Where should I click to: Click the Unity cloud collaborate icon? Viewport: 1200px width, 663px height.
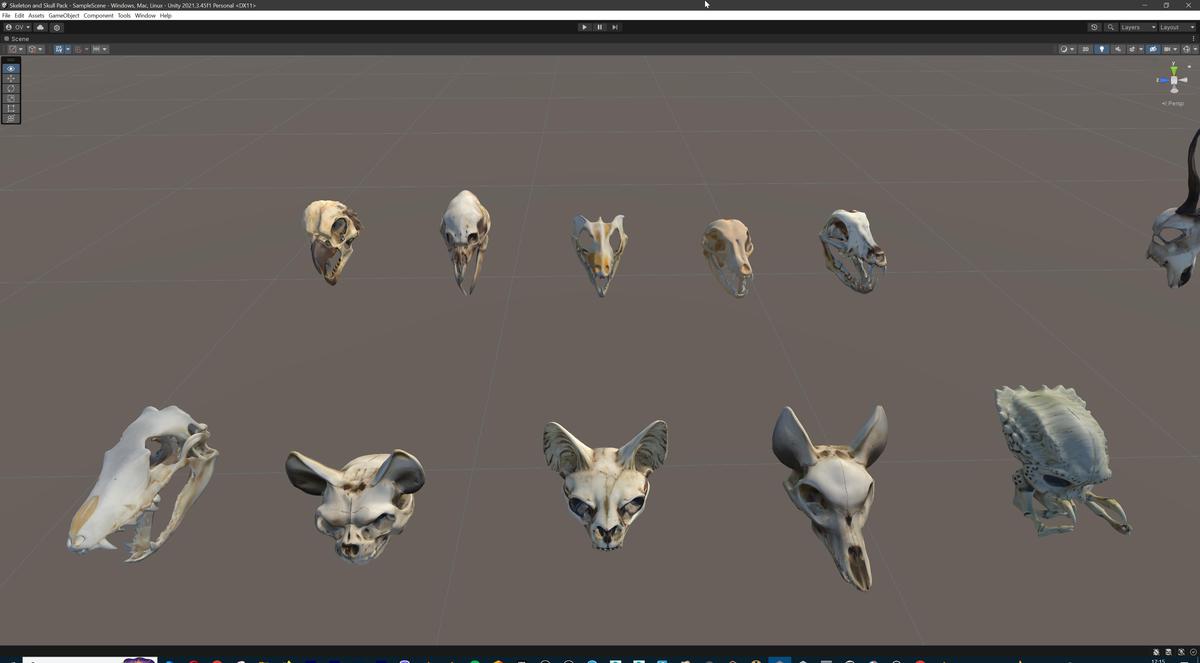[x=41, y=27]
